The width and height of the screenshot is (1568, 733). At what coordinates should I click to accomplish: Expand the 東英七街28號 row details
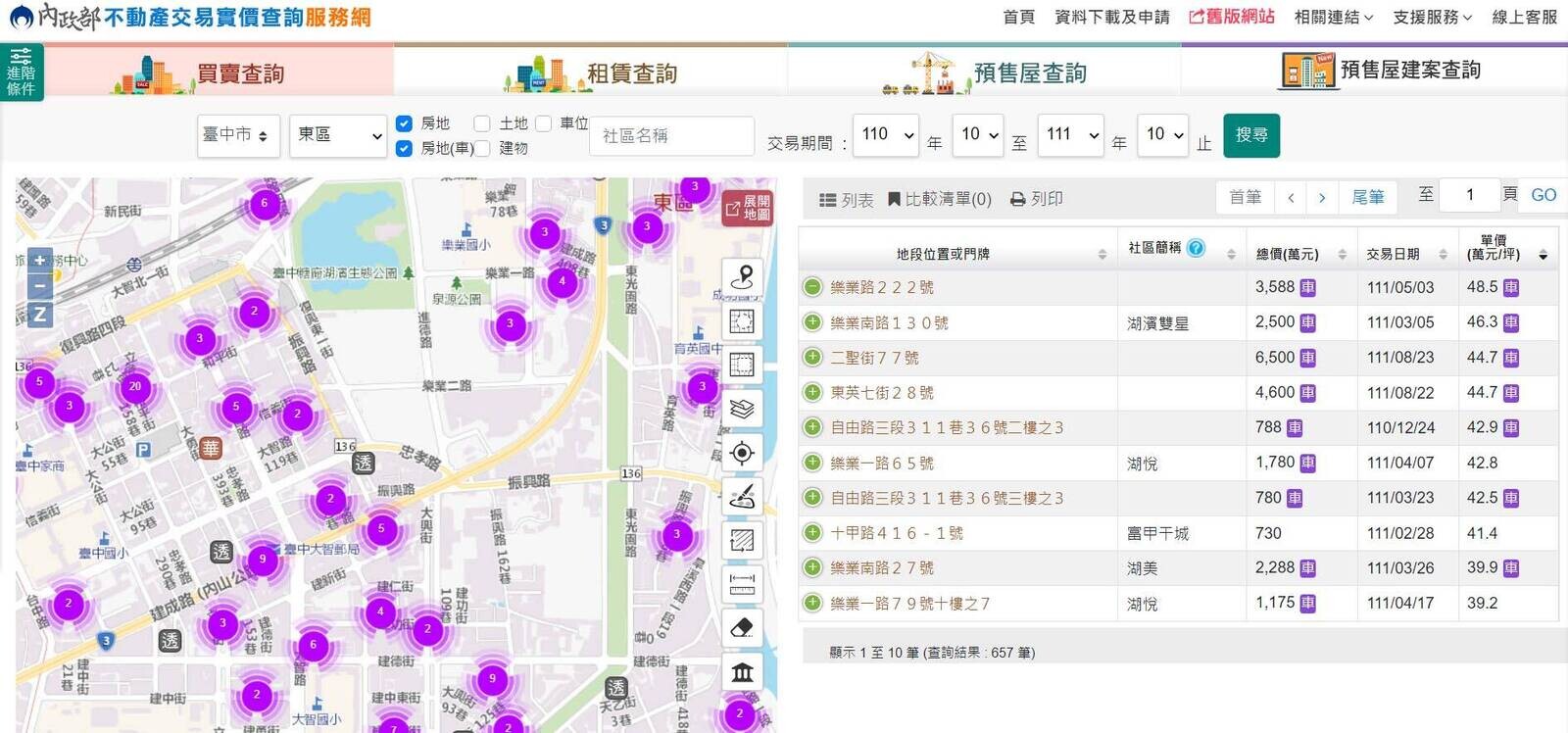(812, 392)
